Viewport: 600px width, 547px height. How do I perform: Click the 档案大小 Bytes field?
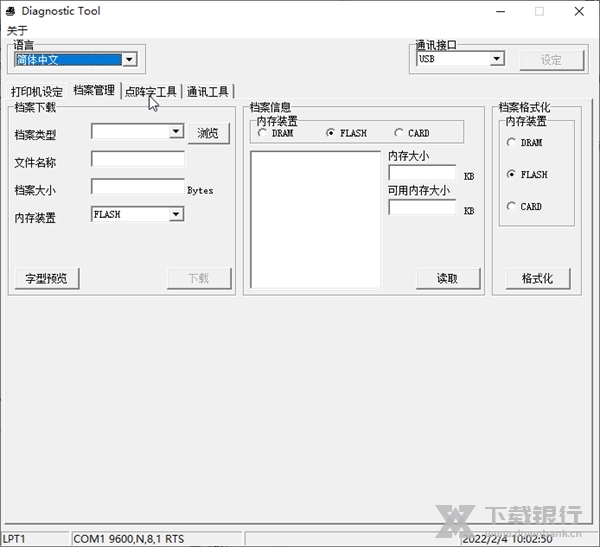[138, 186]
